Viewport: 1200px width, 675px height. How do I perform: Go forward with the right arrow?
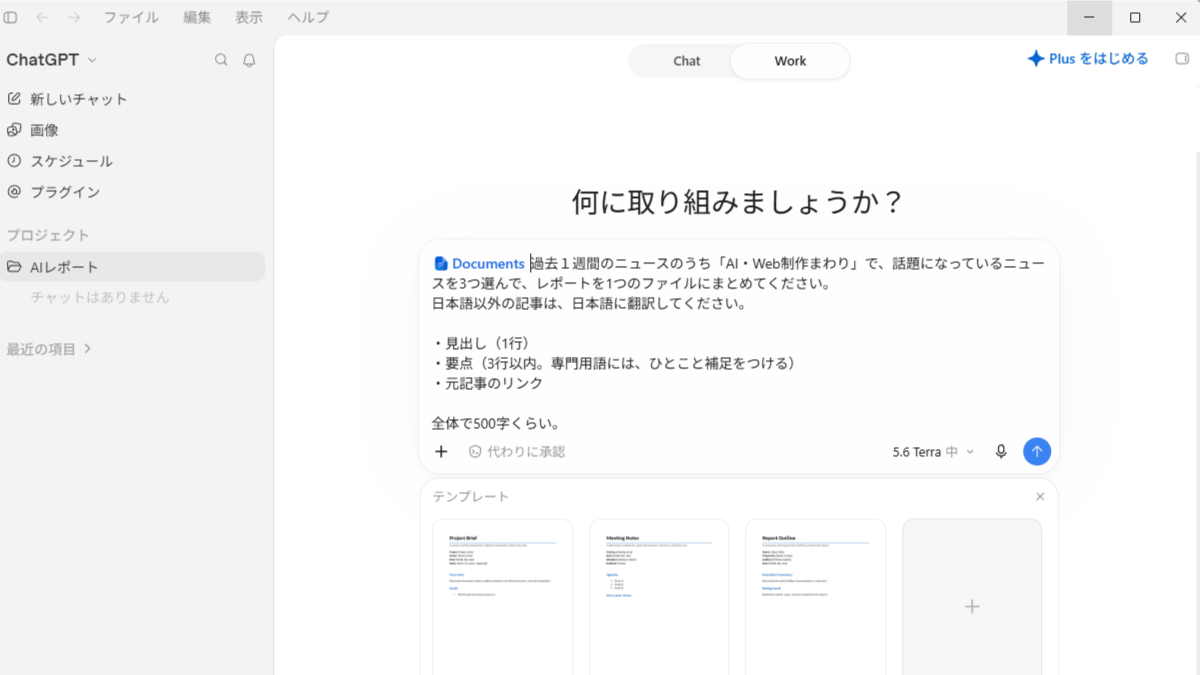coord(74,17)
